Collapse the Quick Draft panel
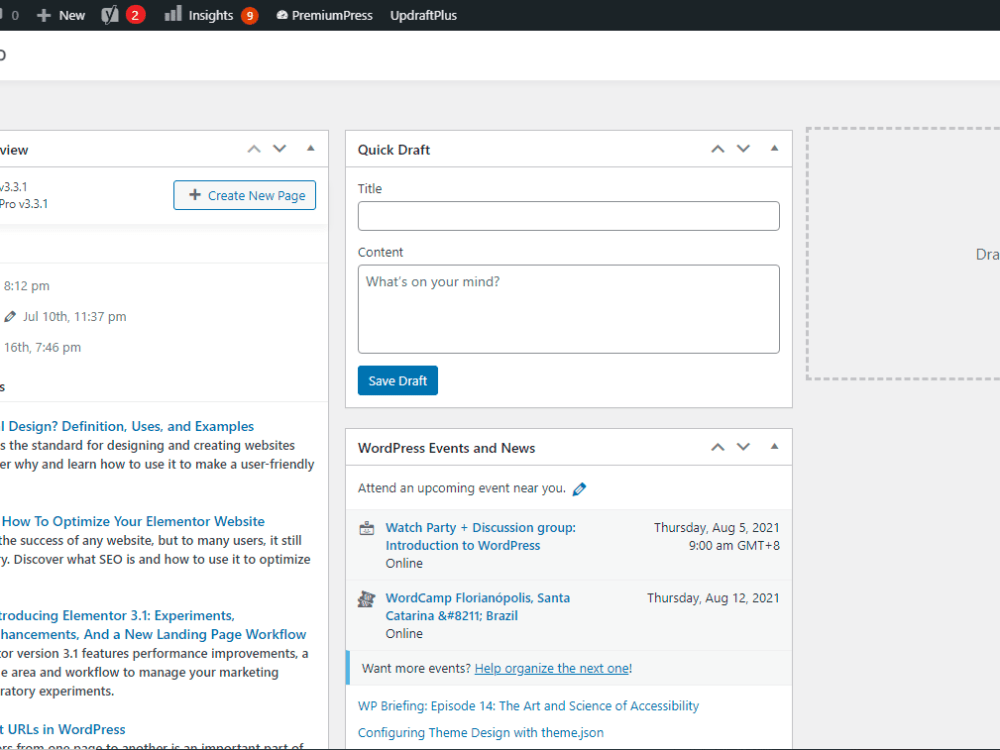1000x750 pixels. pos(774,148)
